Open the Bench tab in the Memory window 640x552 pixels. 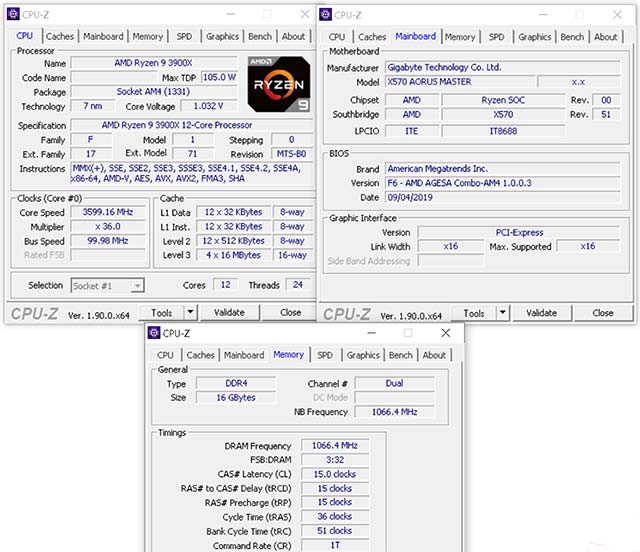click(x=401, y=355)
